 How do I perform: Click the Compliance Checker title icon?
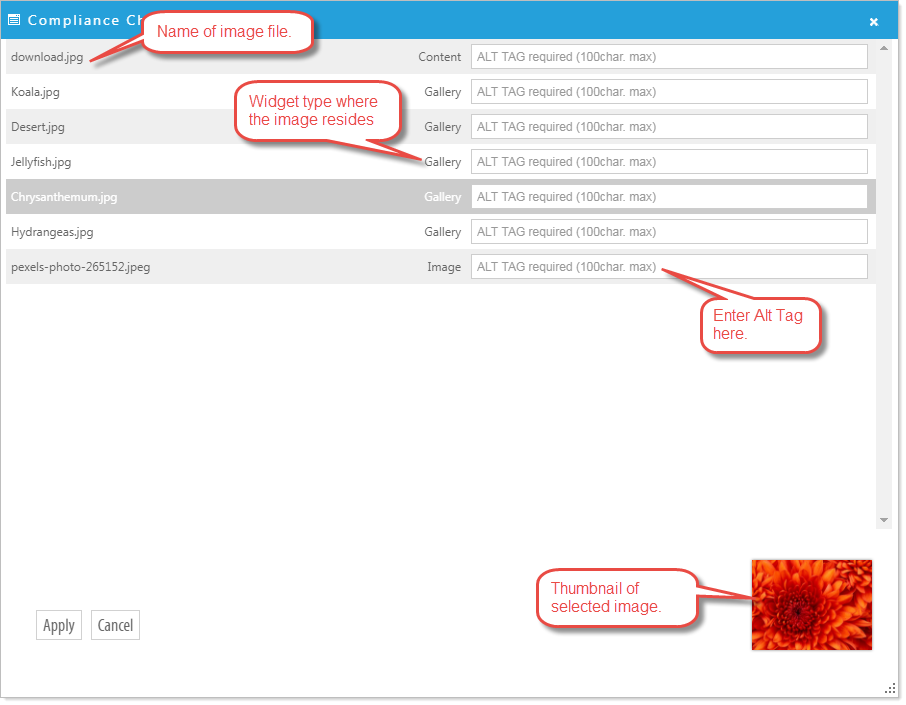[14, 20]
